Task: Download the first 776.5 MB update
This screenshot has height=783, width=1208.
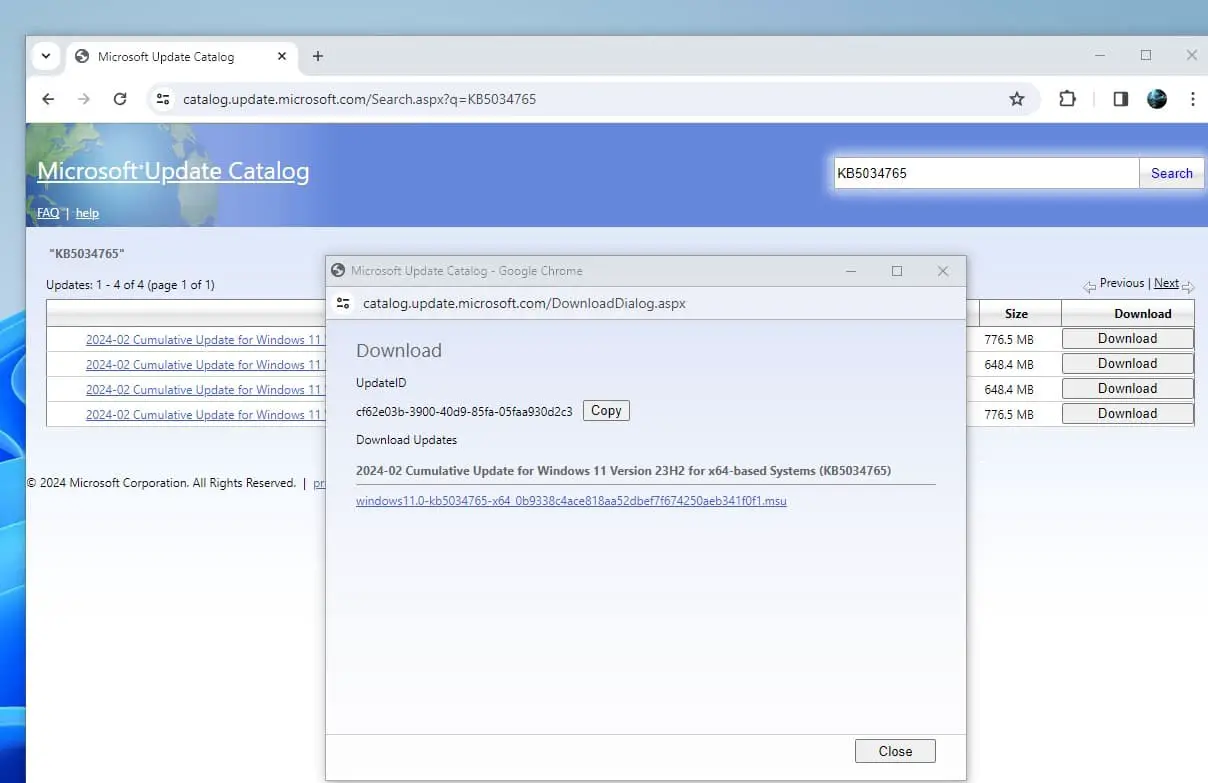Action: 1127,339
